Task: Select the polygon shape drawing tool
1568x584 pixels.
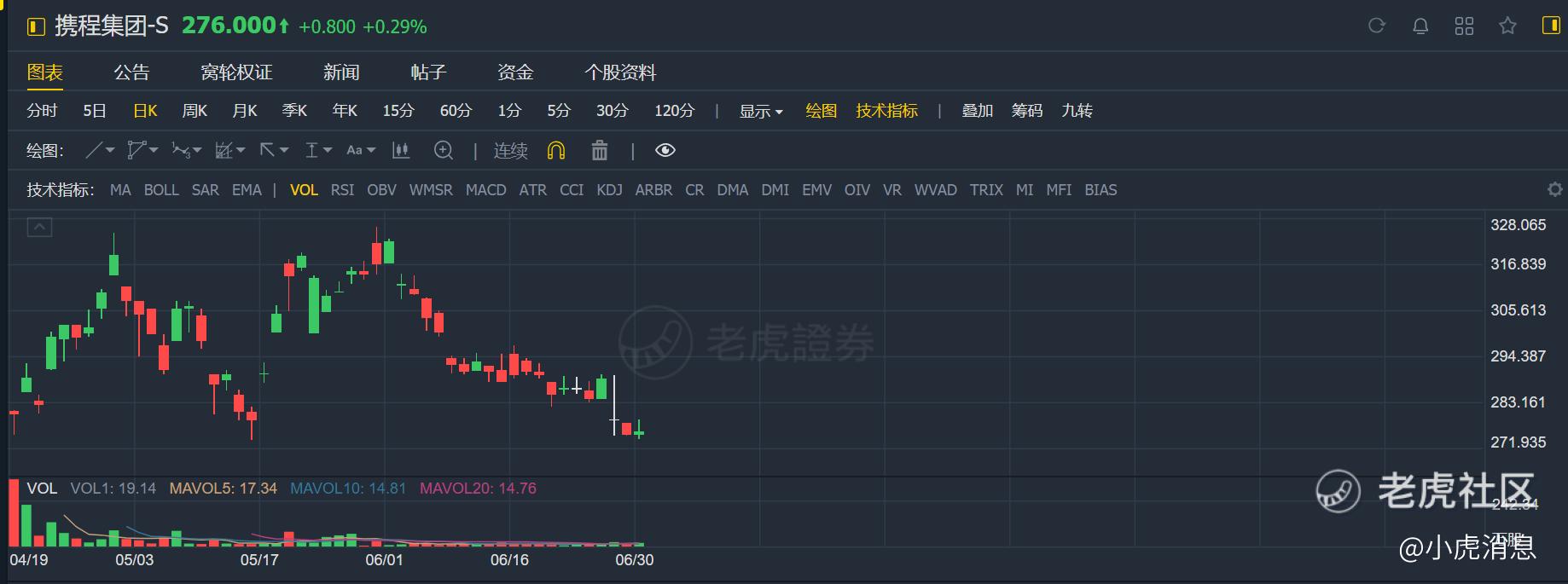Action: tap(136, 151)
